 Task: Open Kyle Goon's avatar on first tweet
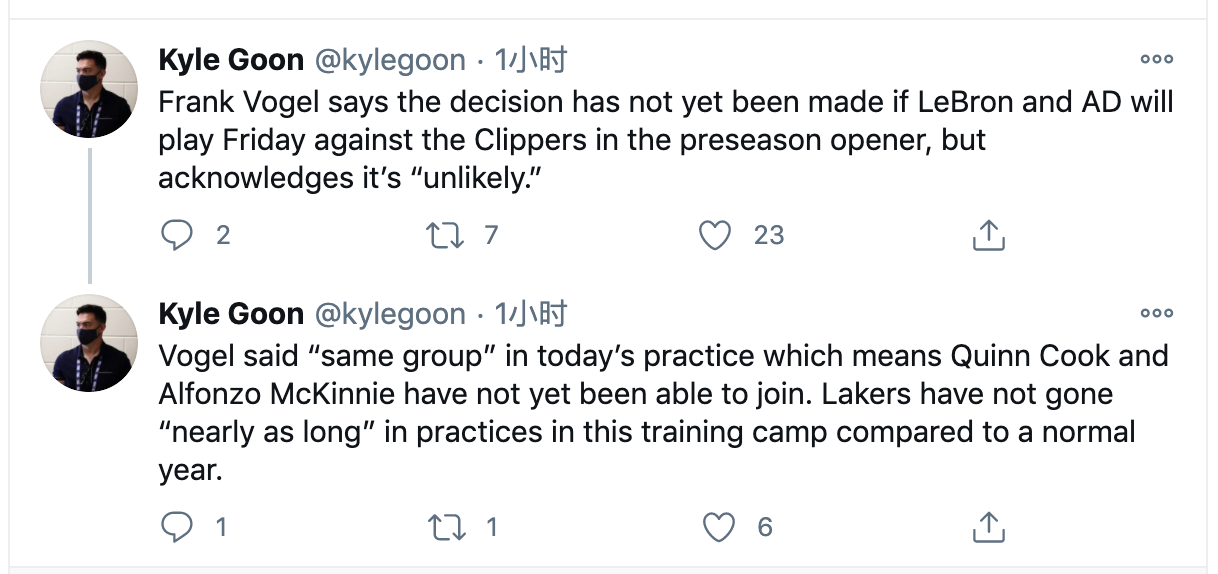tap(88, 90)
